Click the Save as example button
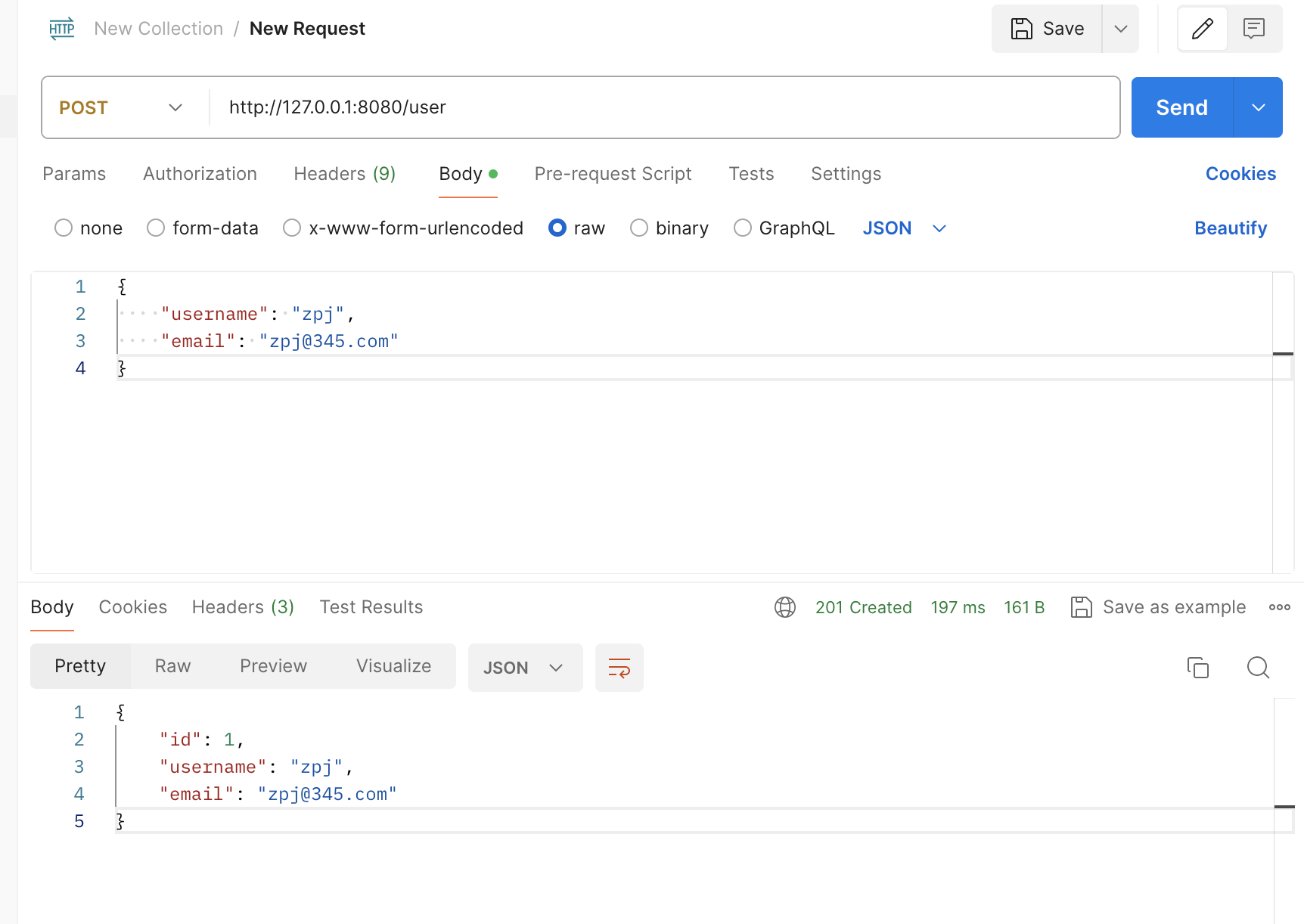This screenshot has width=1304, height=924. (1158, 607)
